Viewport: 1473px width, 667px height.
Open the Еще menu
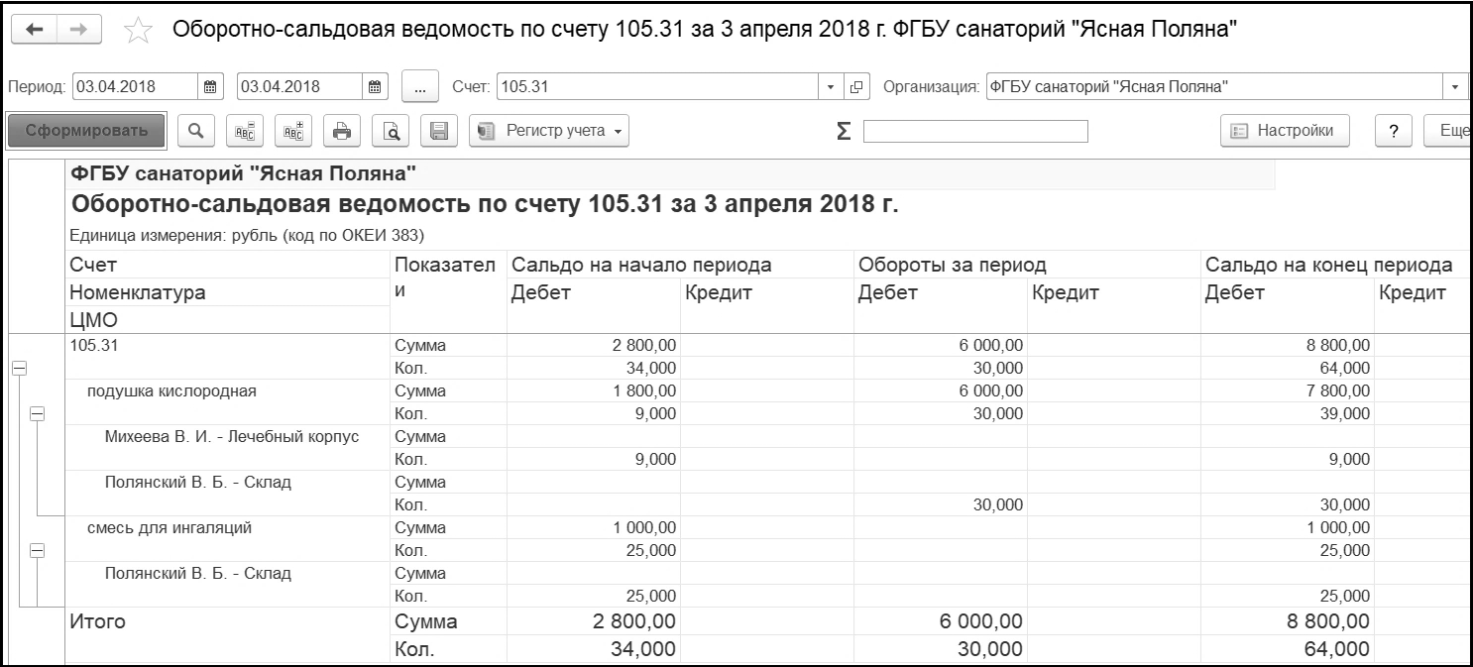tap(1451, 131)
